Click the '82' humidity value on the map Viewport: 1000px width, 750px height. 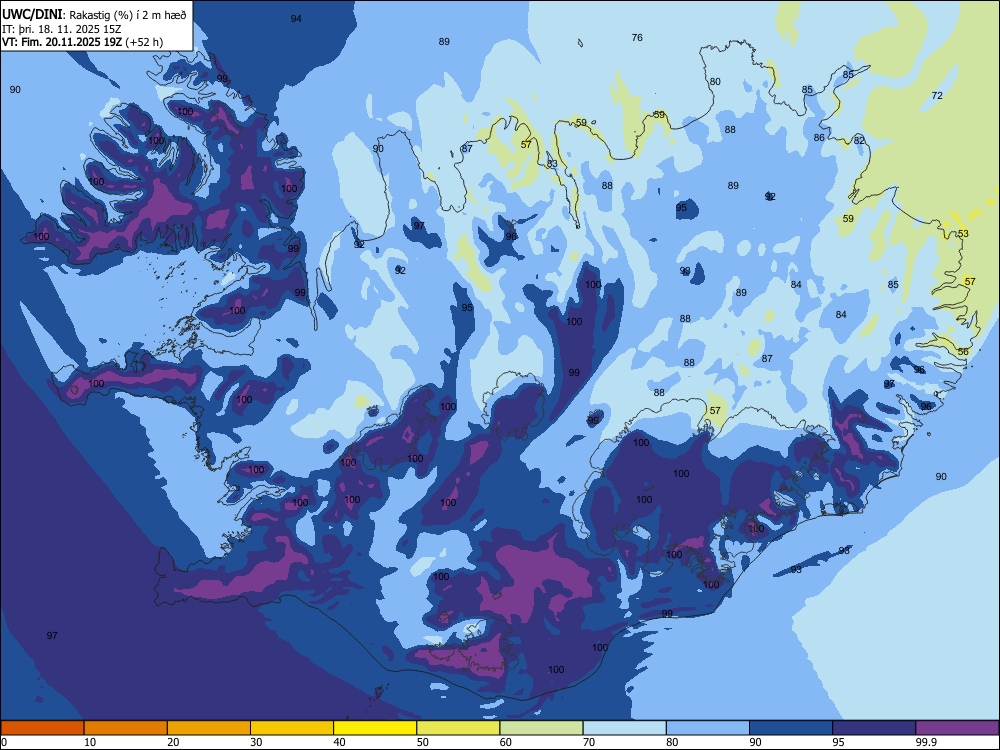859,140
